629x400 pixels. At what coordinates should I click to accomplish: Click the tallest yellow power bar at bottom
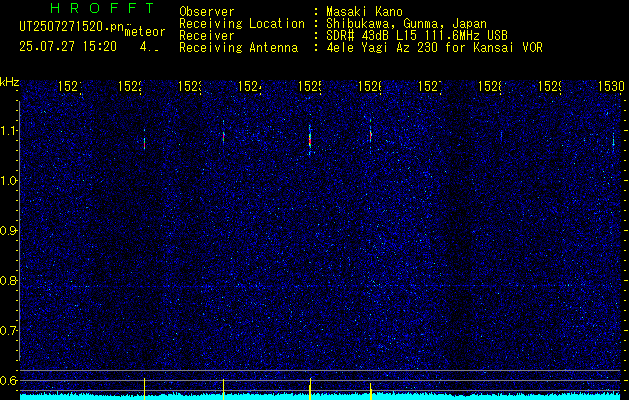click(310, 389)
